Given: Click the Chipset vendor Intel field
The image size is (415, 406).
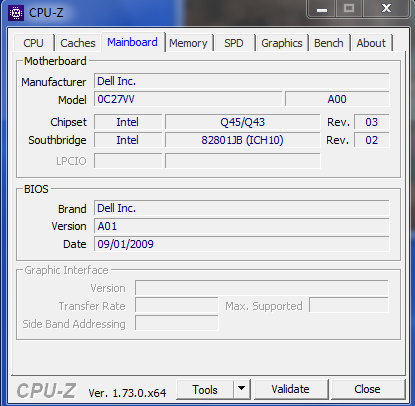Looking at the screenshot, I should pyautogui.click(x=128, y=122).
